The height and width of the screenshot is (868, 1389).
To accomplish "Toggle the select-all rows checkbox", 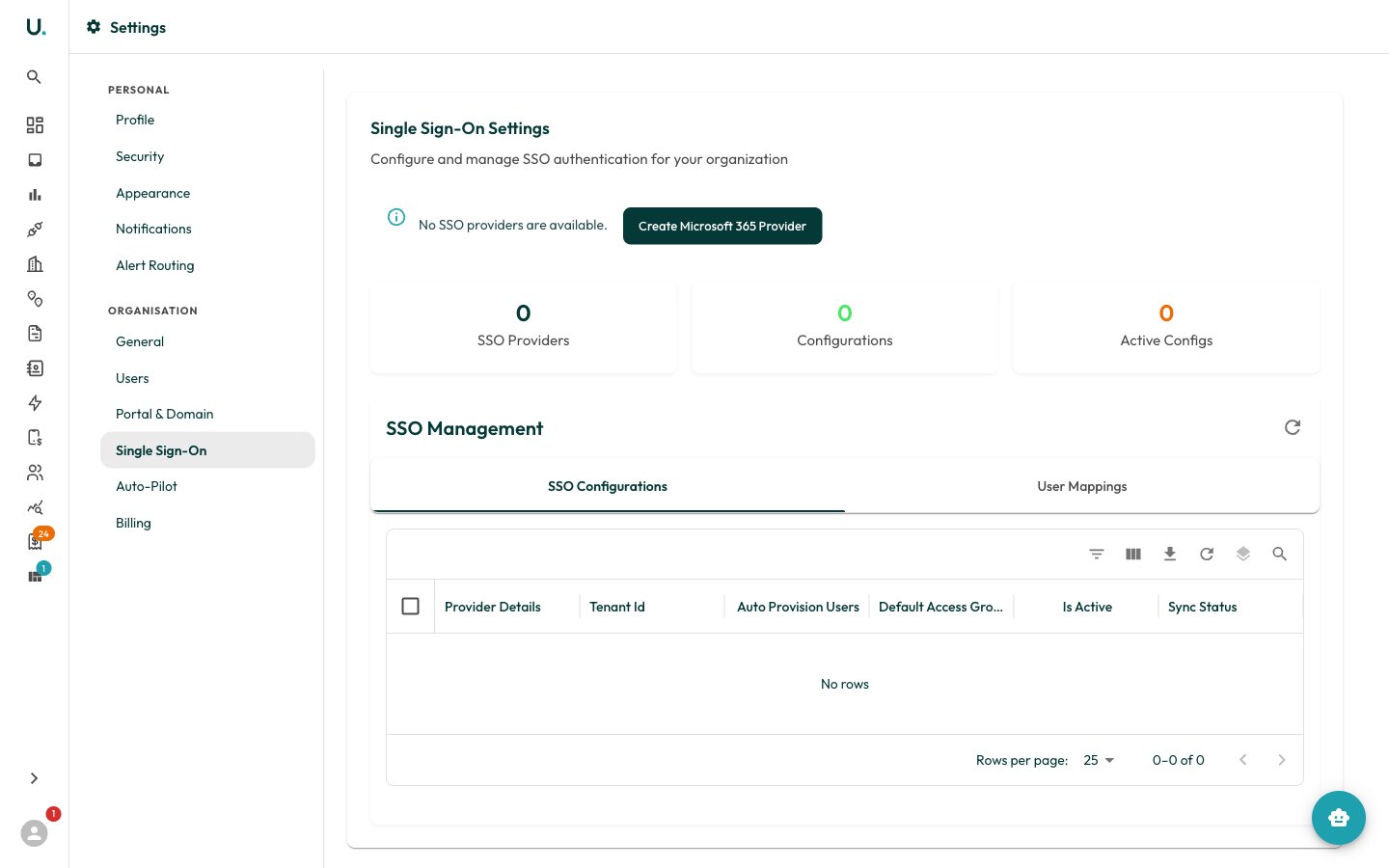I will [411, 607].
